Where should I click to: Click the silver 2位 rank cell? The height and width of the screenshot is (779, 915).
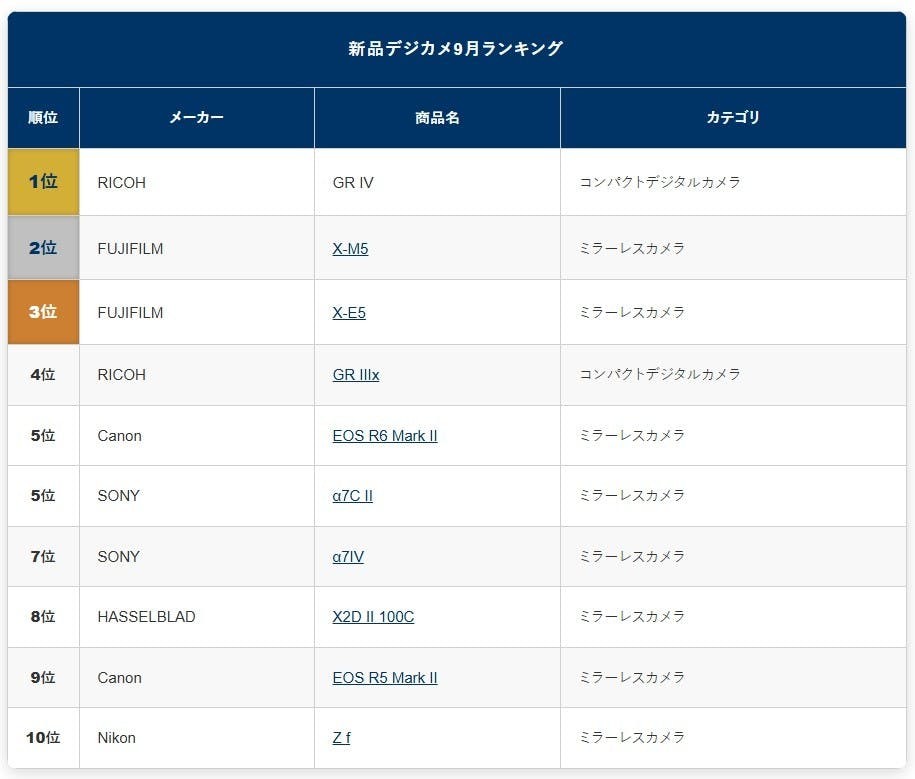[43, 248]
